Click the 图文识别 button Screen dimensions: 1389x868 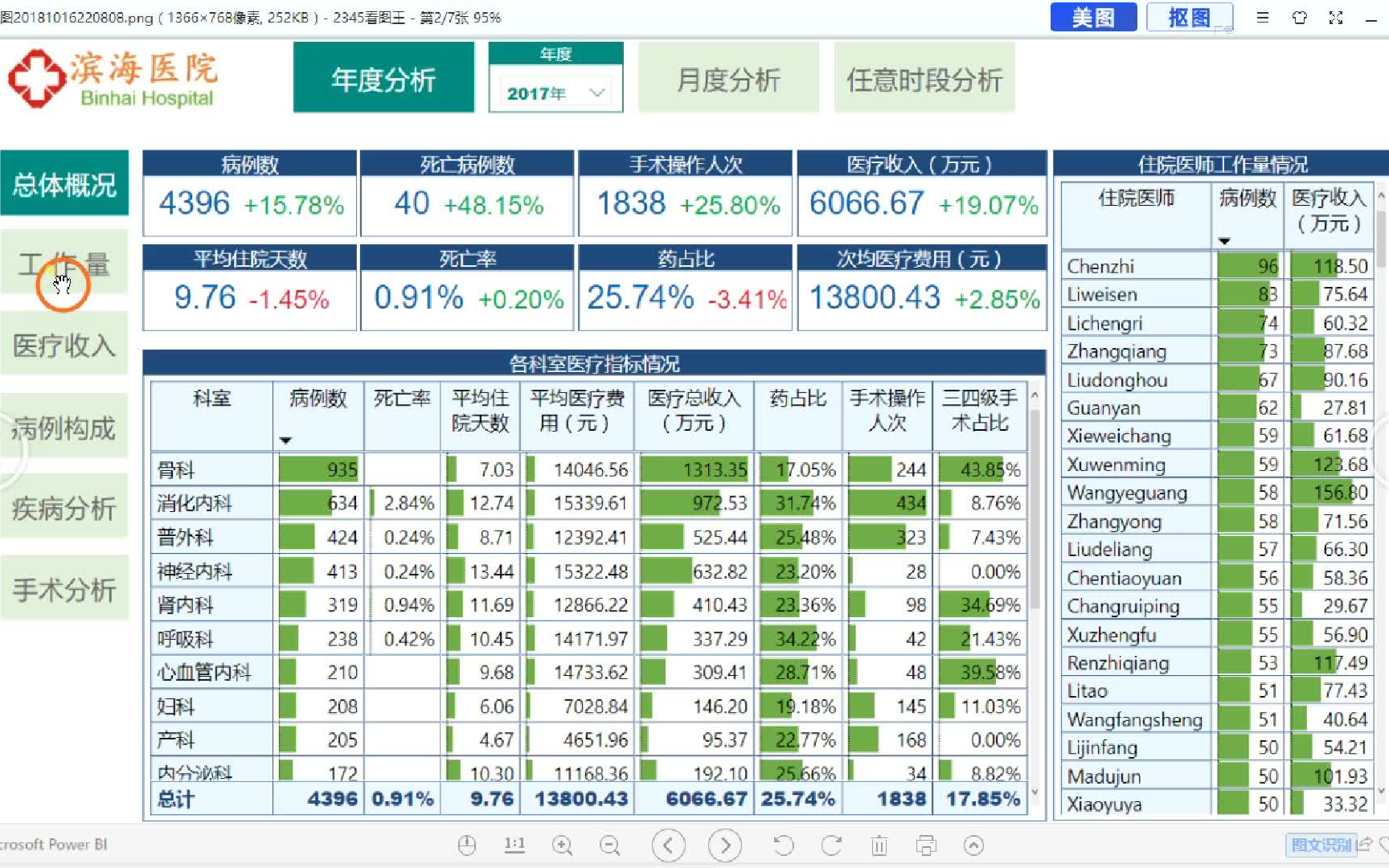(x=1321, y=845)
